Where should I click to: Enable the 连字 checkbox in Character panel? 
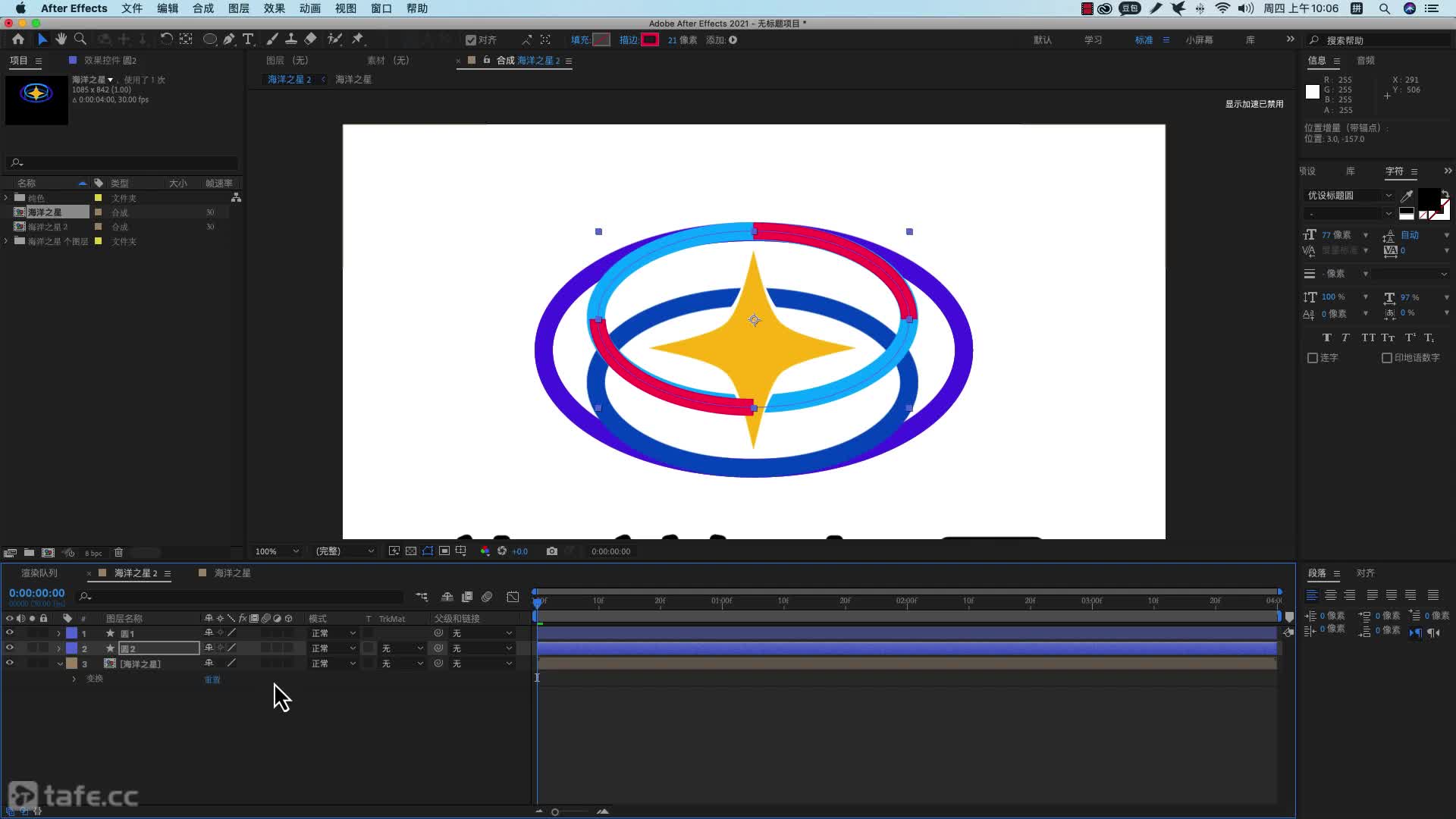coord(1313,357)
